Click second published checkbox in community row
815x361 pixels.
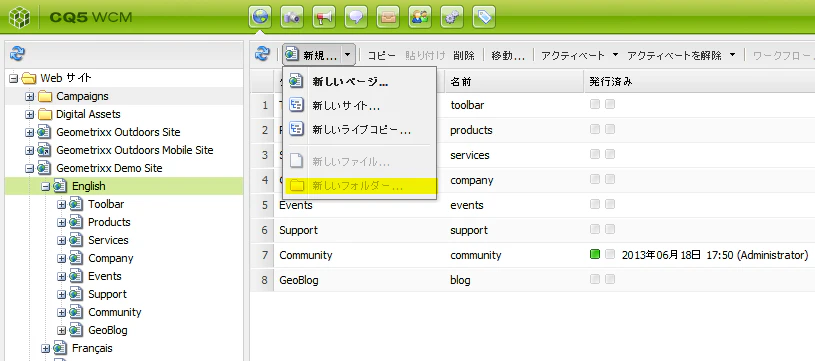pyautogui.click(x=610, y=254)
